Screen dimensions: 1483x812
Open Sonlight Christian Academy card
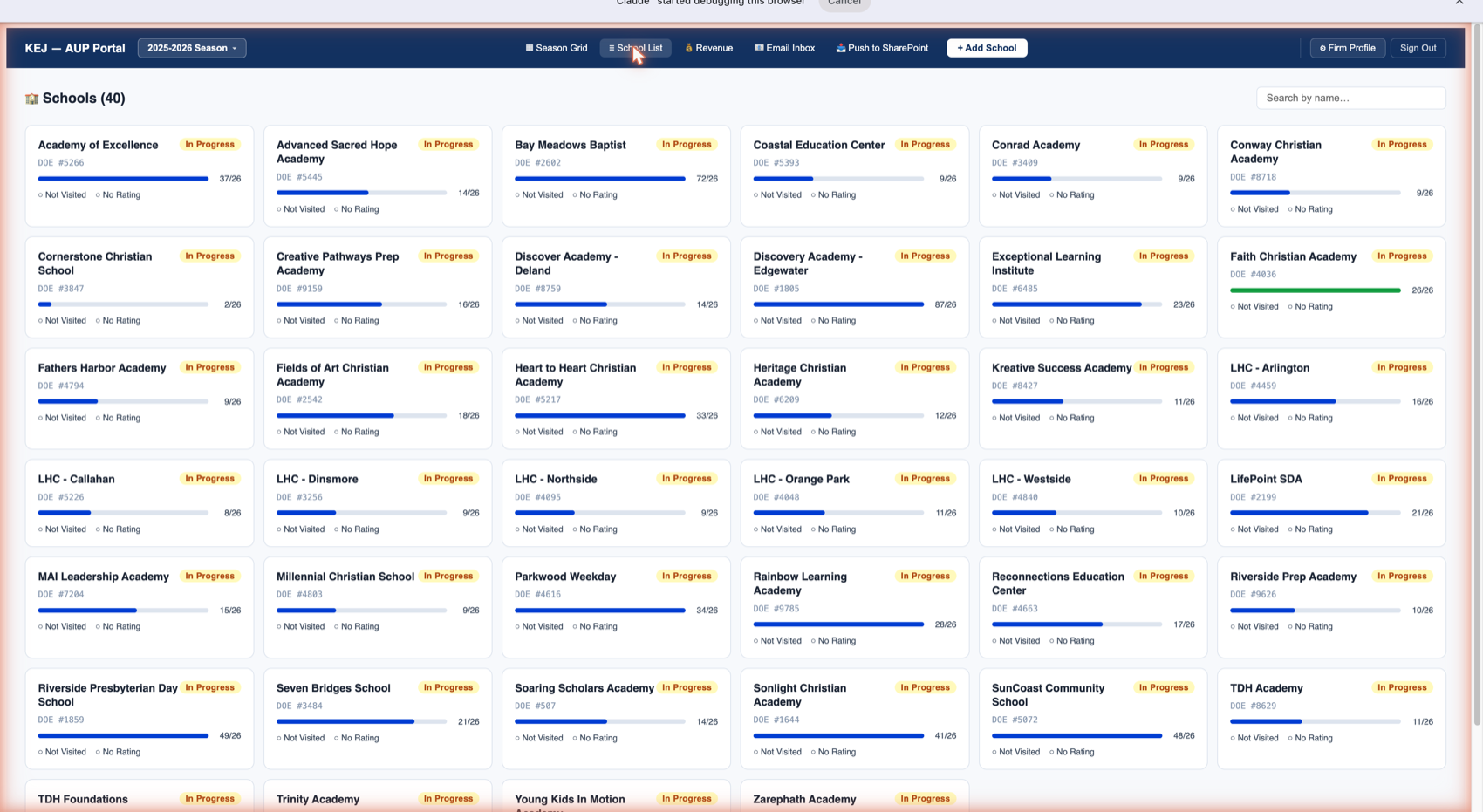pyautogui.click(x=855, y=719)
